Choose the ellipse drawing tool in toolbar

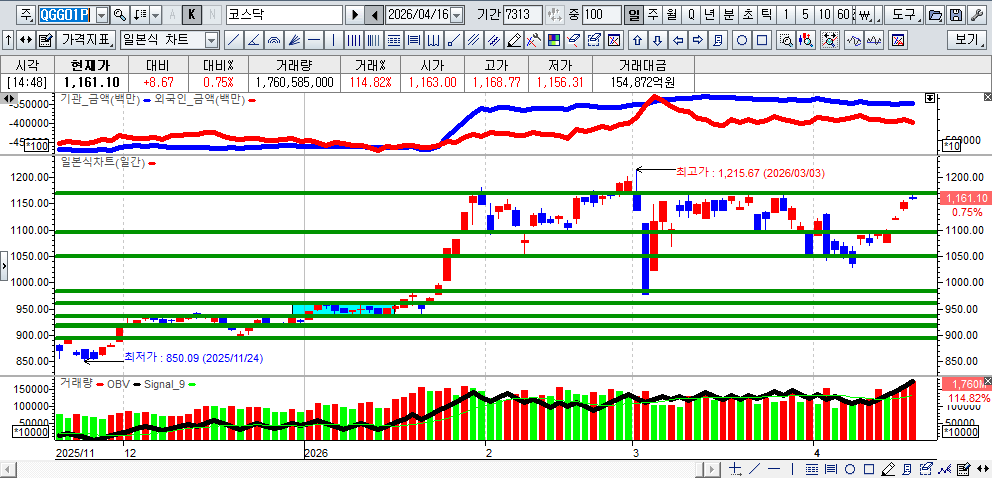(x=742, y=40)
